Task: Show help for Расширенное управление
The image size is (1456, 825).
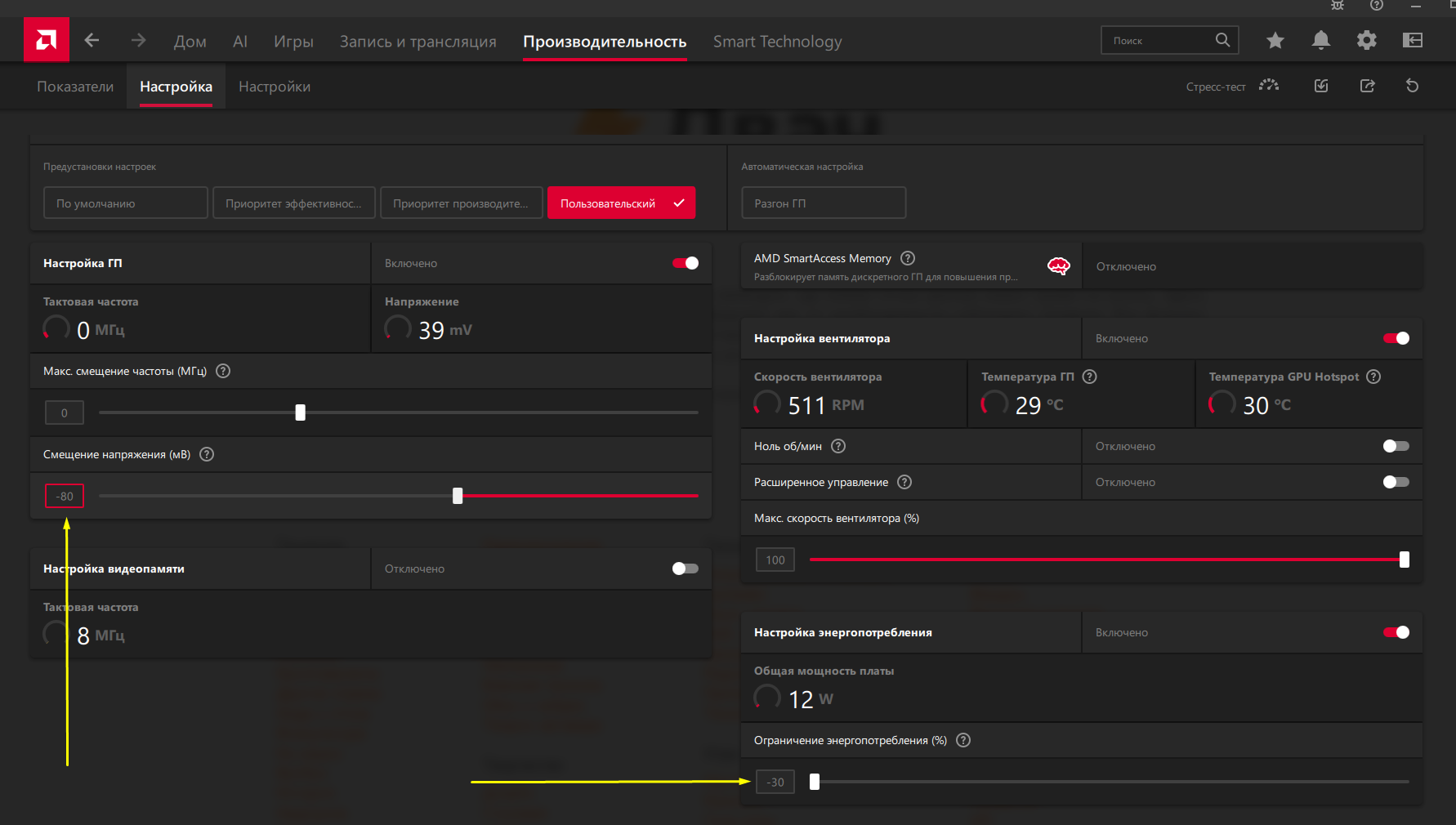Action: tap(904, 482)
